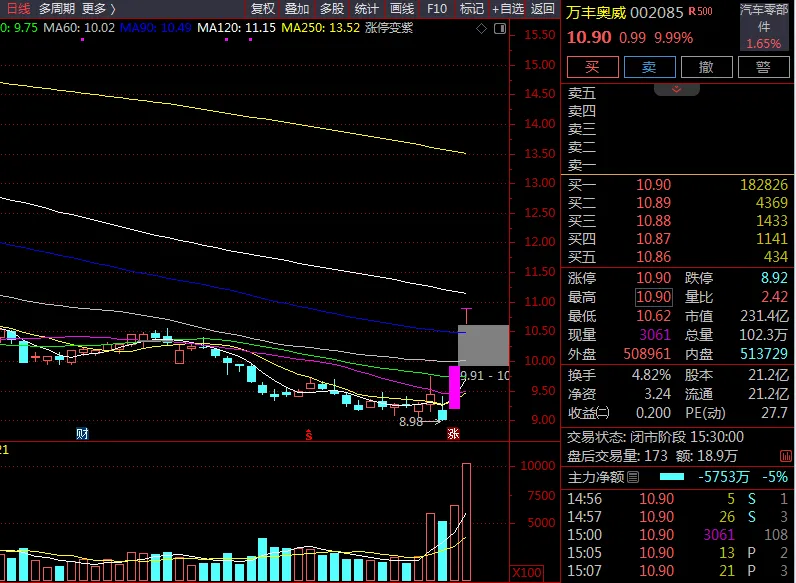Open the 主力净额 list icon

point(633,477)
